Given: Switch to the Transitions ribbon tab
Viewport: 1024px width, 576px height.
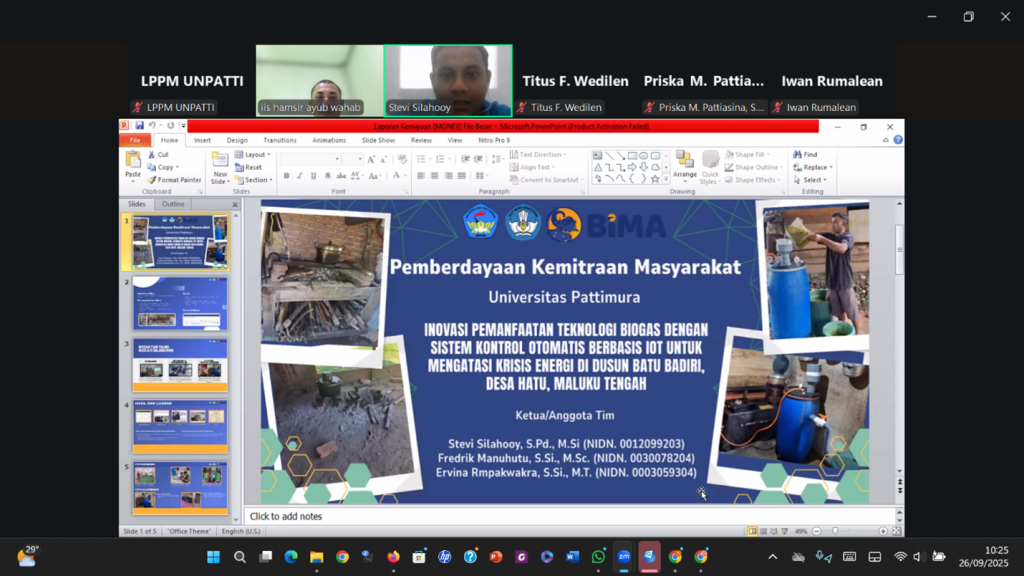Looking at the screenshot, I should pos(279,140).
